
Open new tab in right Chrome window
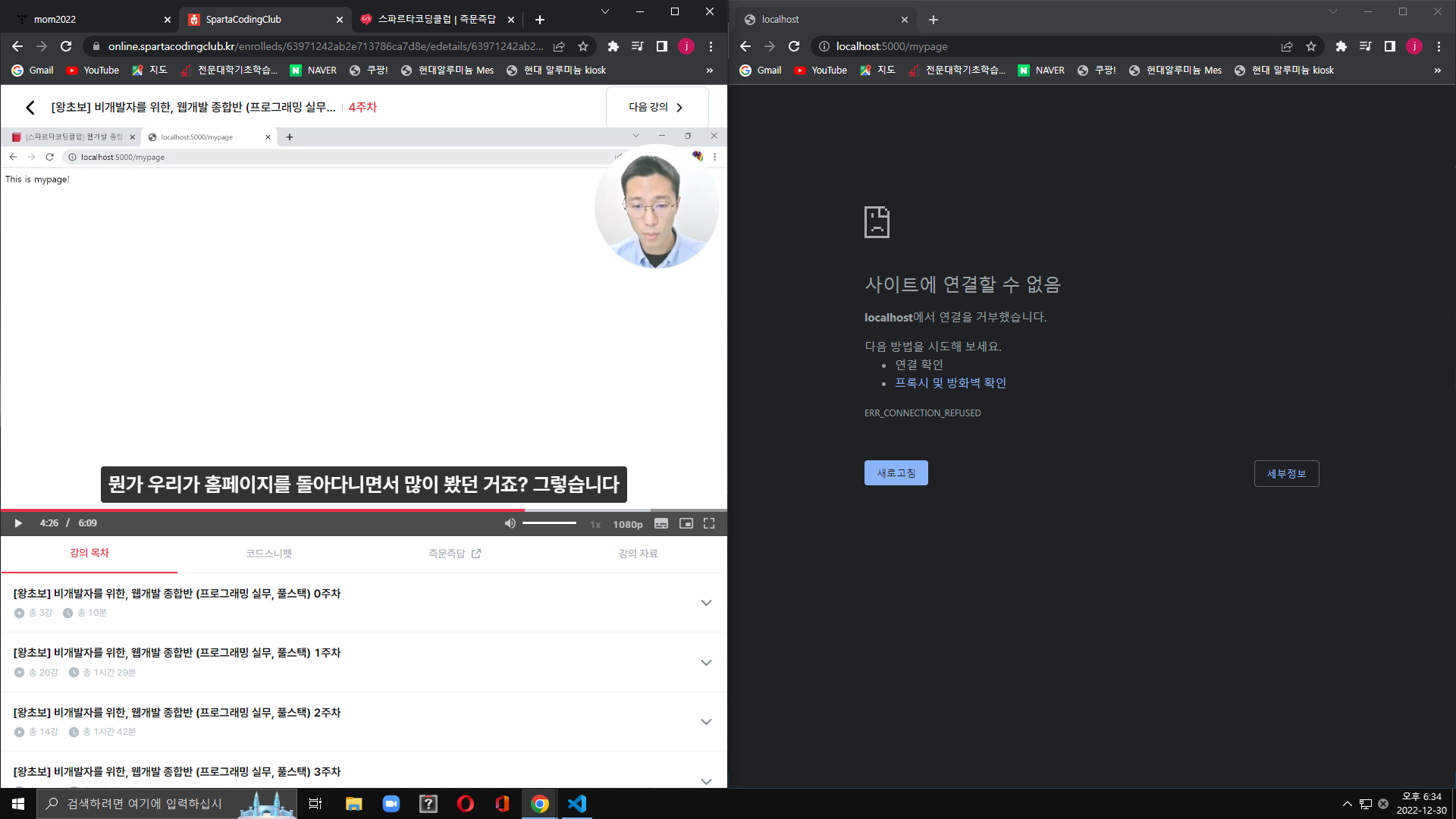934,20
